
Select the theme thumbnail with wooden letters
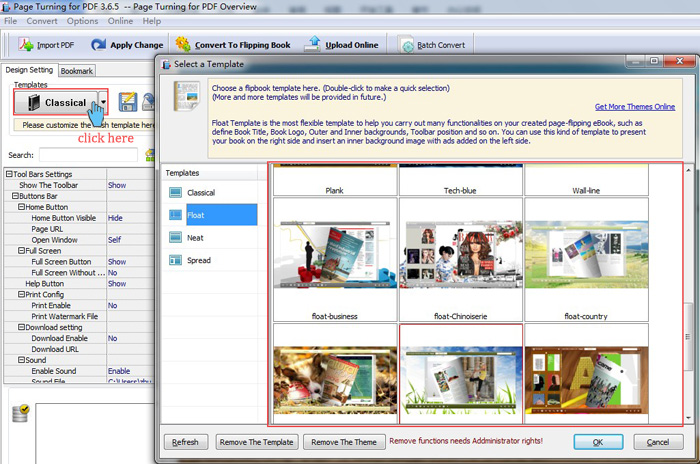tap(587, 374)
